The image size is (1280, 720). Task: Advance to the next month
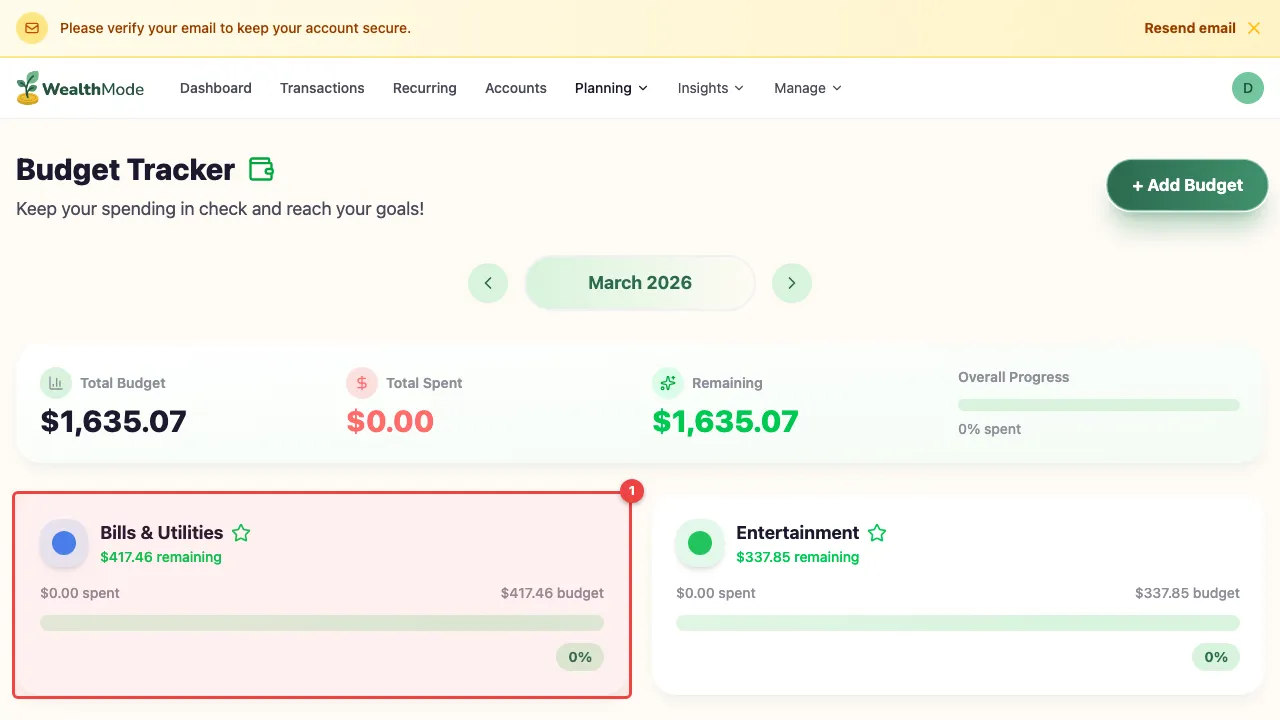point(792,283)
